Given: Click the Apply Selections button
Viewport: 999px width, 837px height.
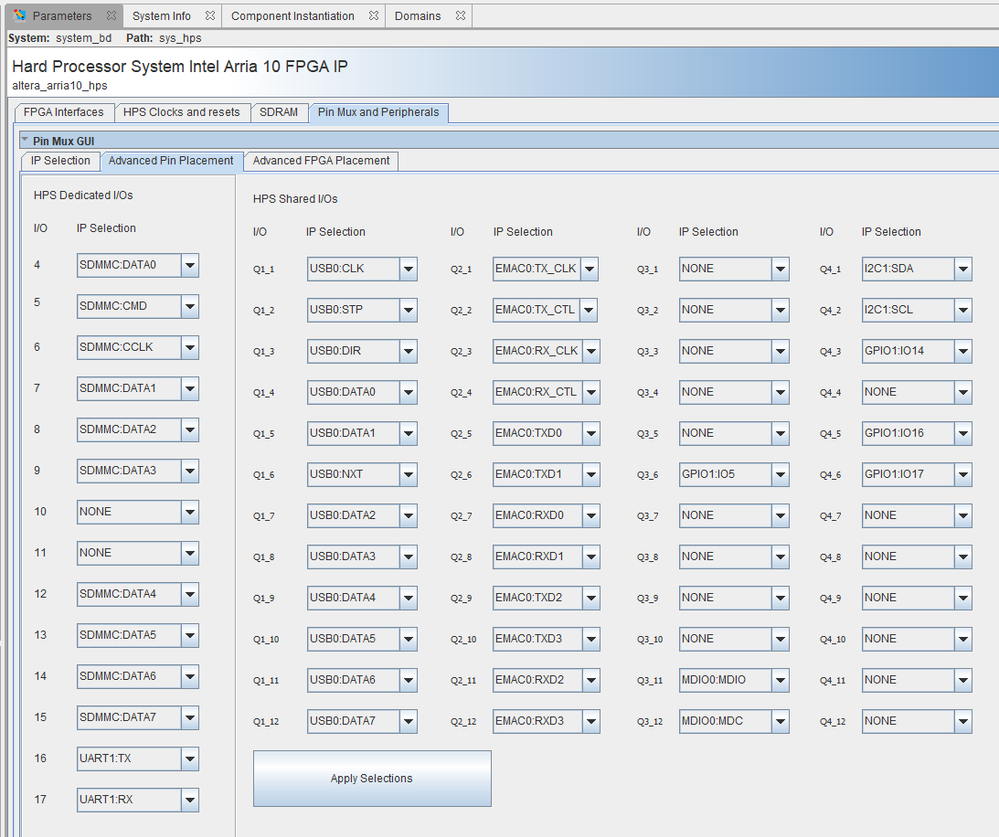Looking at the screenshot, I should coord(371,778).
